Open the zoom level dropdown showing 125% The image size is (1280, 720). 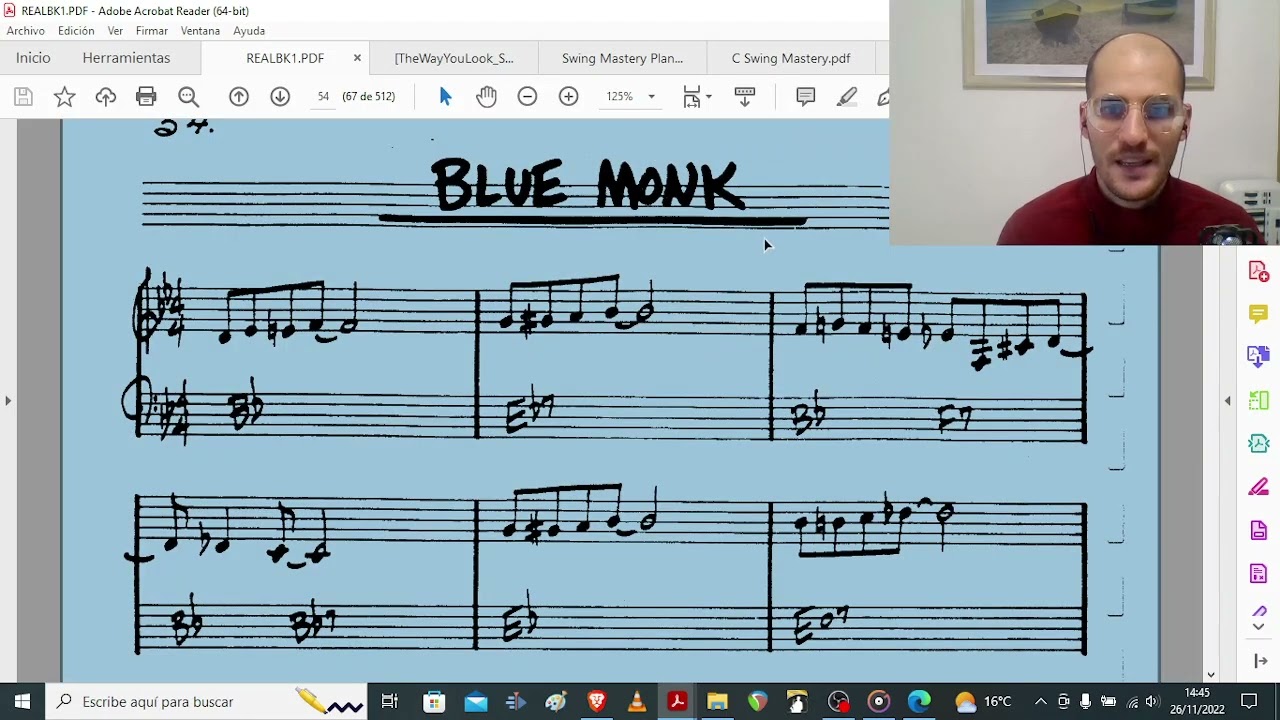click(630, 96)
